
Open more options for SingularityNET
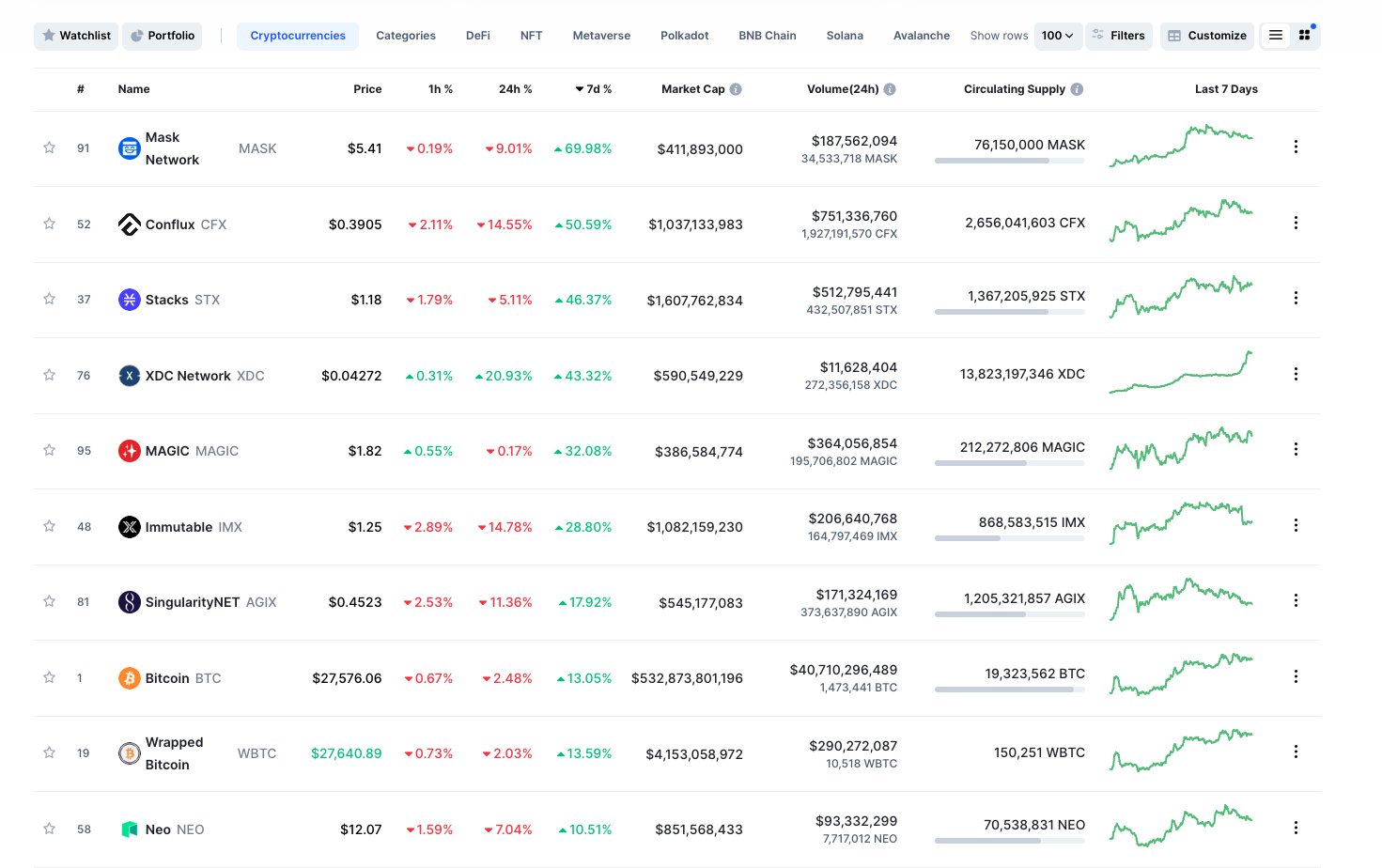pyautogui.click(x=1296, y=600)
